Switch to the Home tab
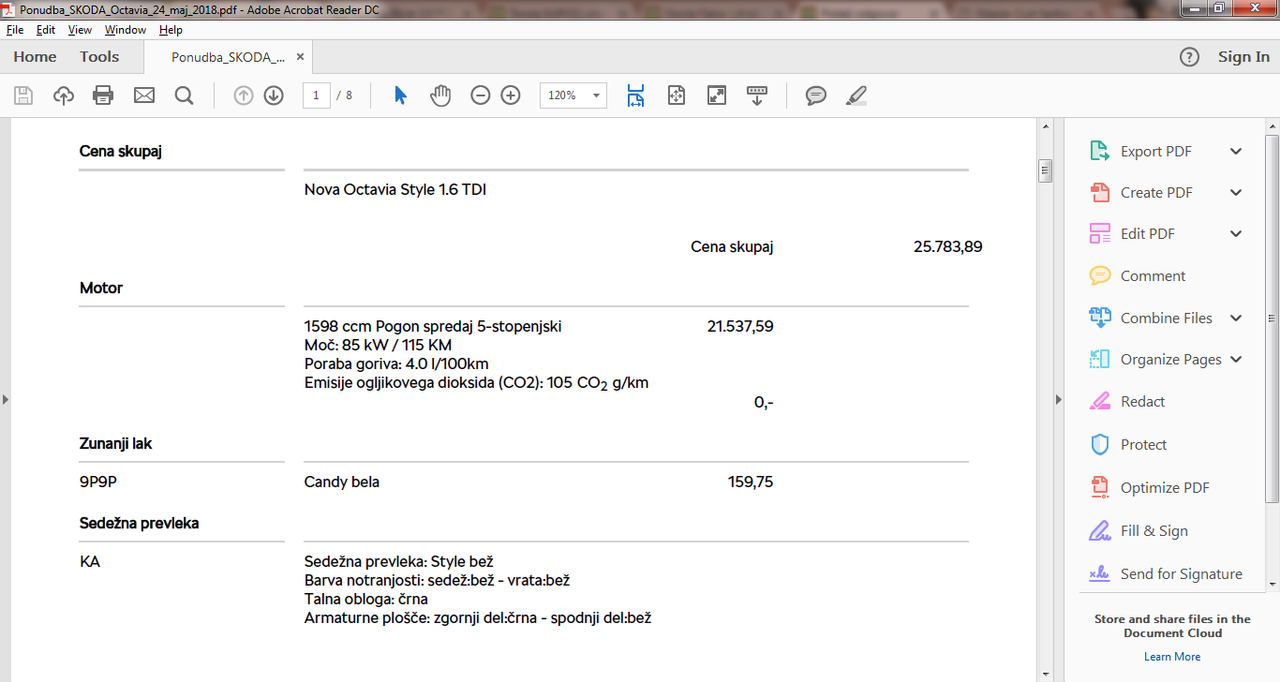This screenshot has width=1280, height=682. coord(35,57)
